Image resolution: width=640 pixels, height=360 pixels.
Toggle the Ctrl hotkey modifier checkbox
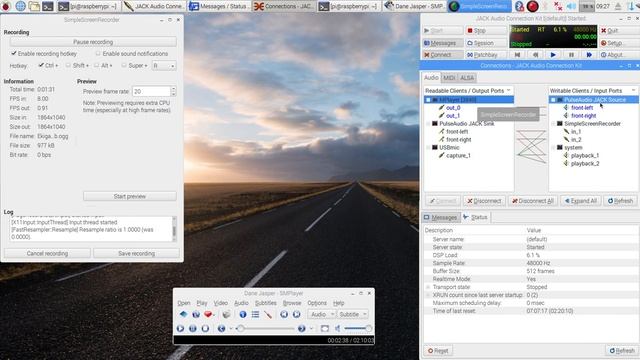click(41, 65)
